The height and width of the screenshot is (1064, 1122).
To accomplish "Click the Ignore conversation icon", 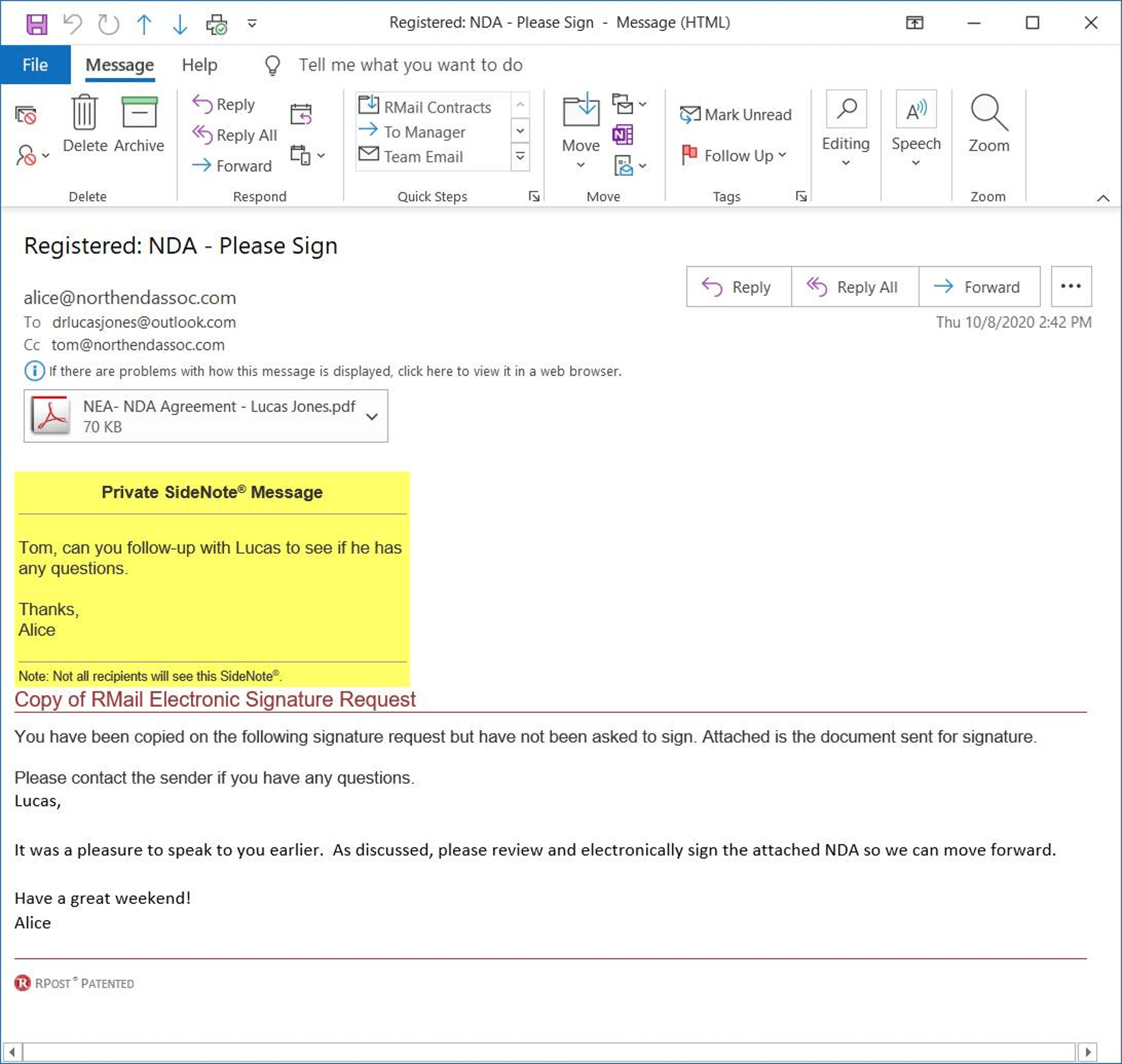I will point(26,115).
